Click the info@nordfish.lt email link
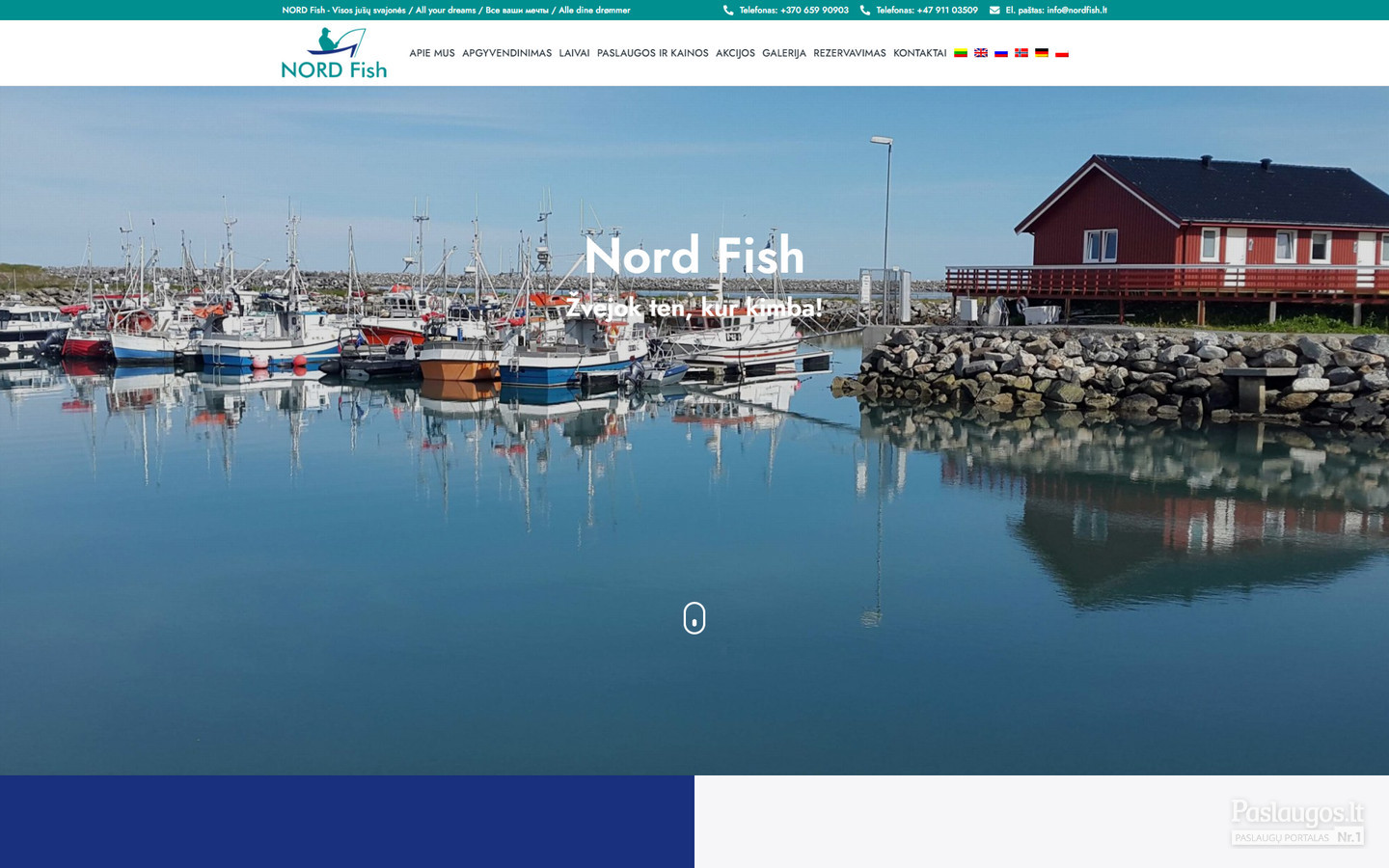 point(1076,11)
